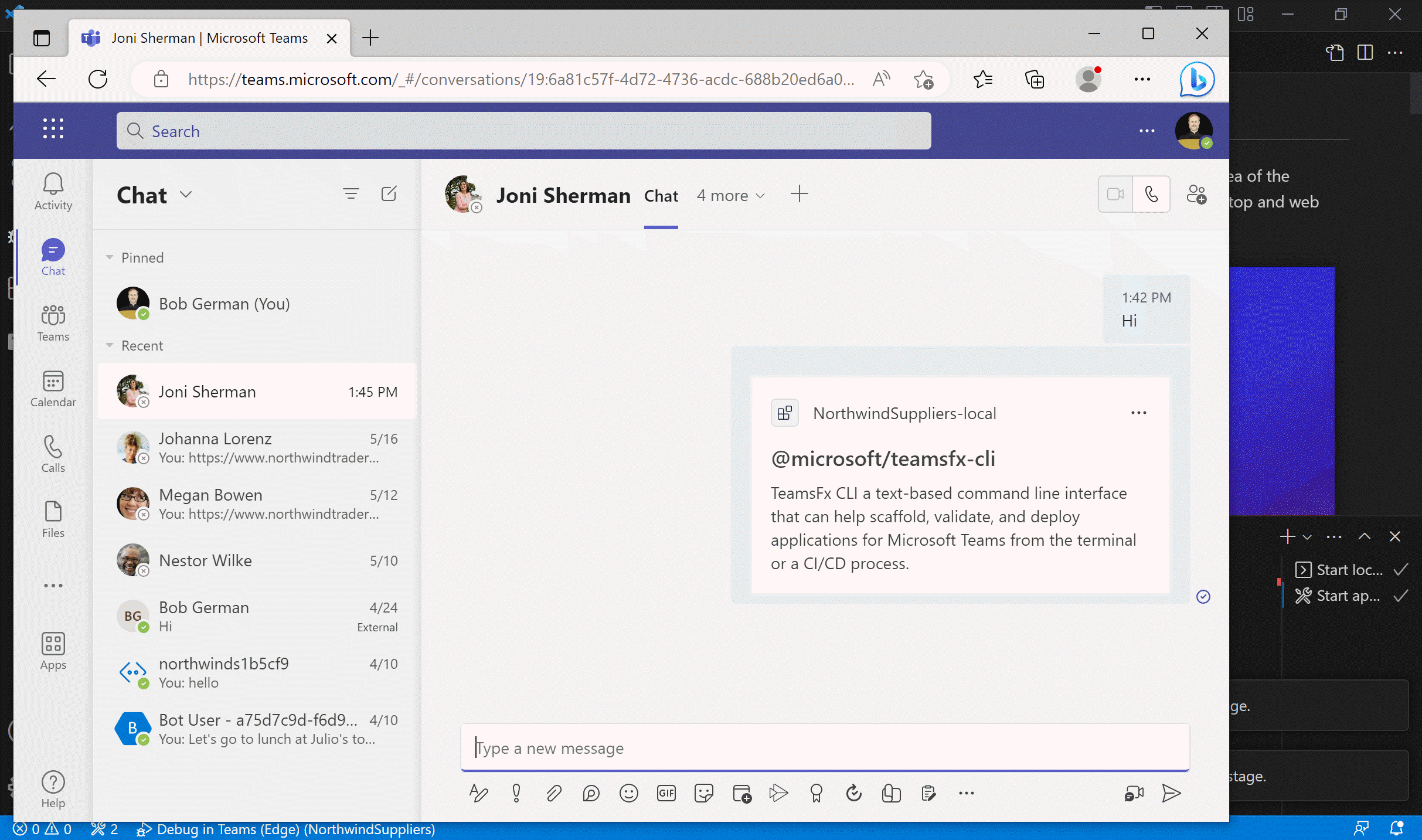1422x840 pixels.
Task: Add a new chat using compose icon
Action: click(389, 193)
